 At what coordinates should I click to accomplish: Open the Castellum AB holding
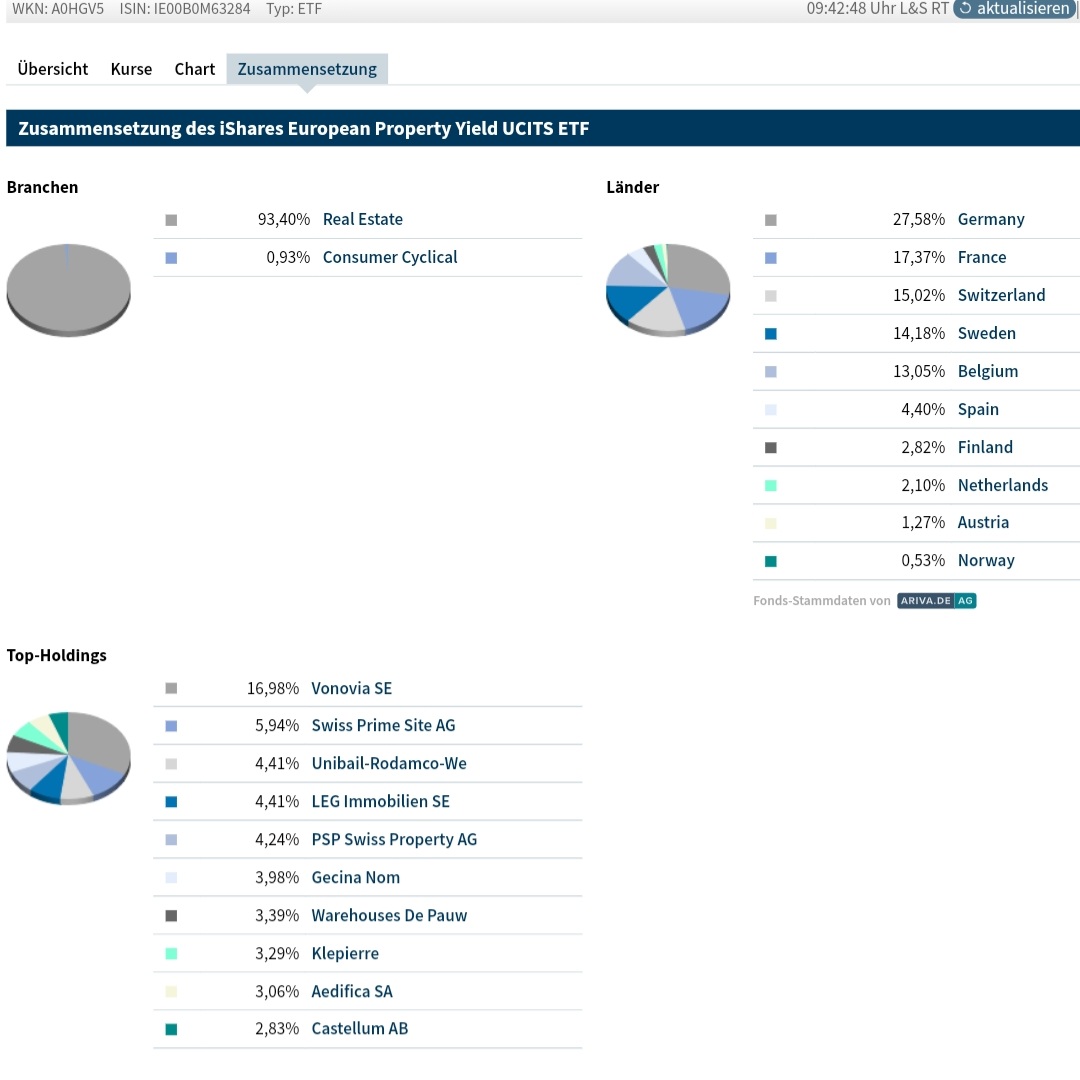coord(360,1028)
